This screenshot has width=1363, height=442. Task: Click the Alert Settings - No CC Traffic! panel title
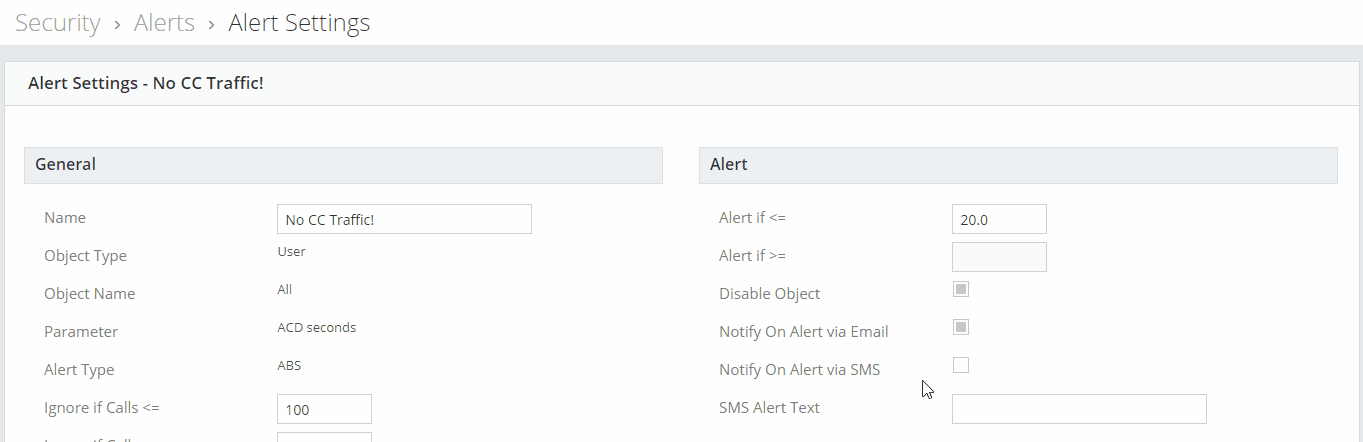coord(146,83)
